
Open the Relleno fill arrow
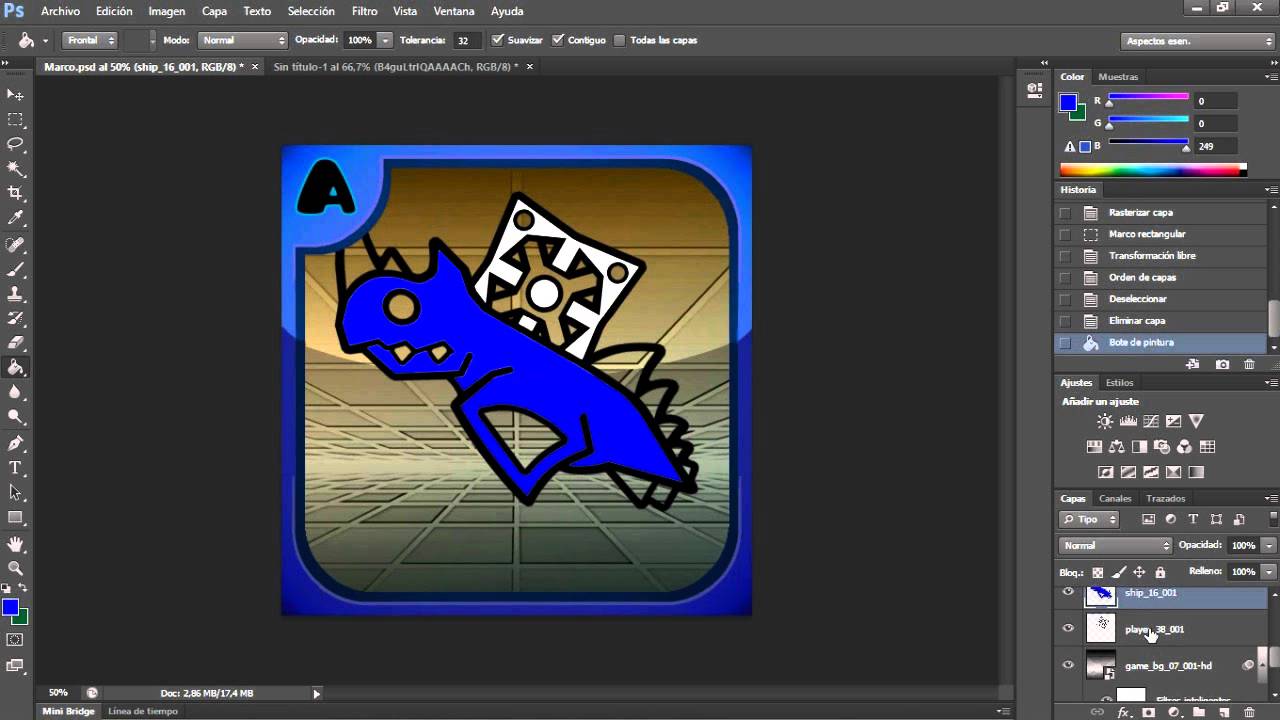tap(1269, 572)
